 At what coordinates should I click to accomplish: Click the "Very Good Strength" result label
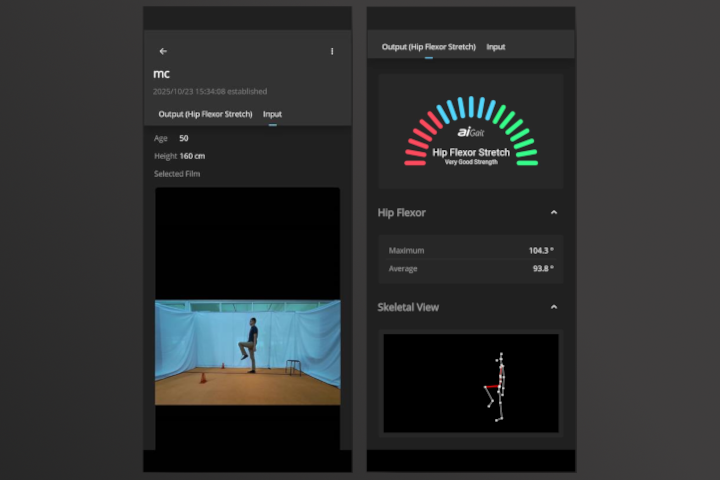coord(471,161)
